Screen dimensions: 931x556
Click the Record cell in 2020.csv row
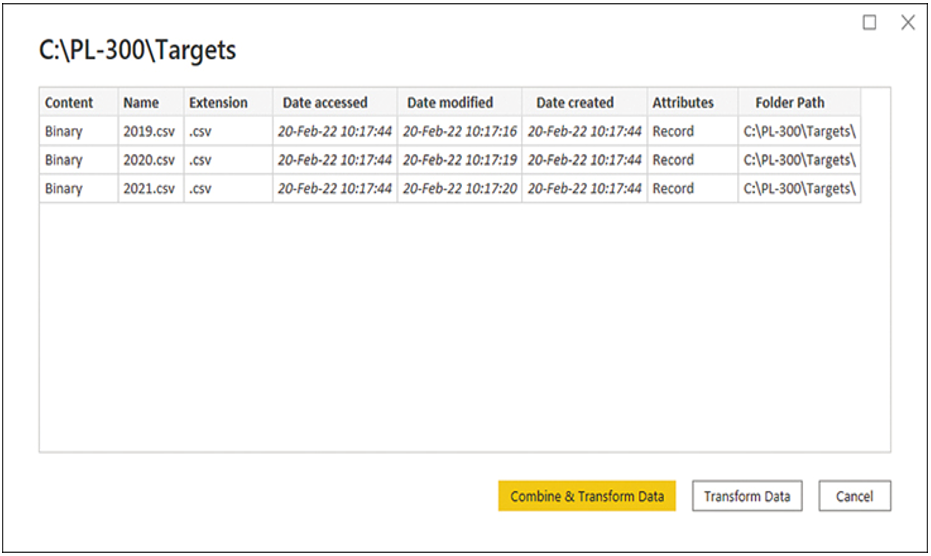coord(692,160)
